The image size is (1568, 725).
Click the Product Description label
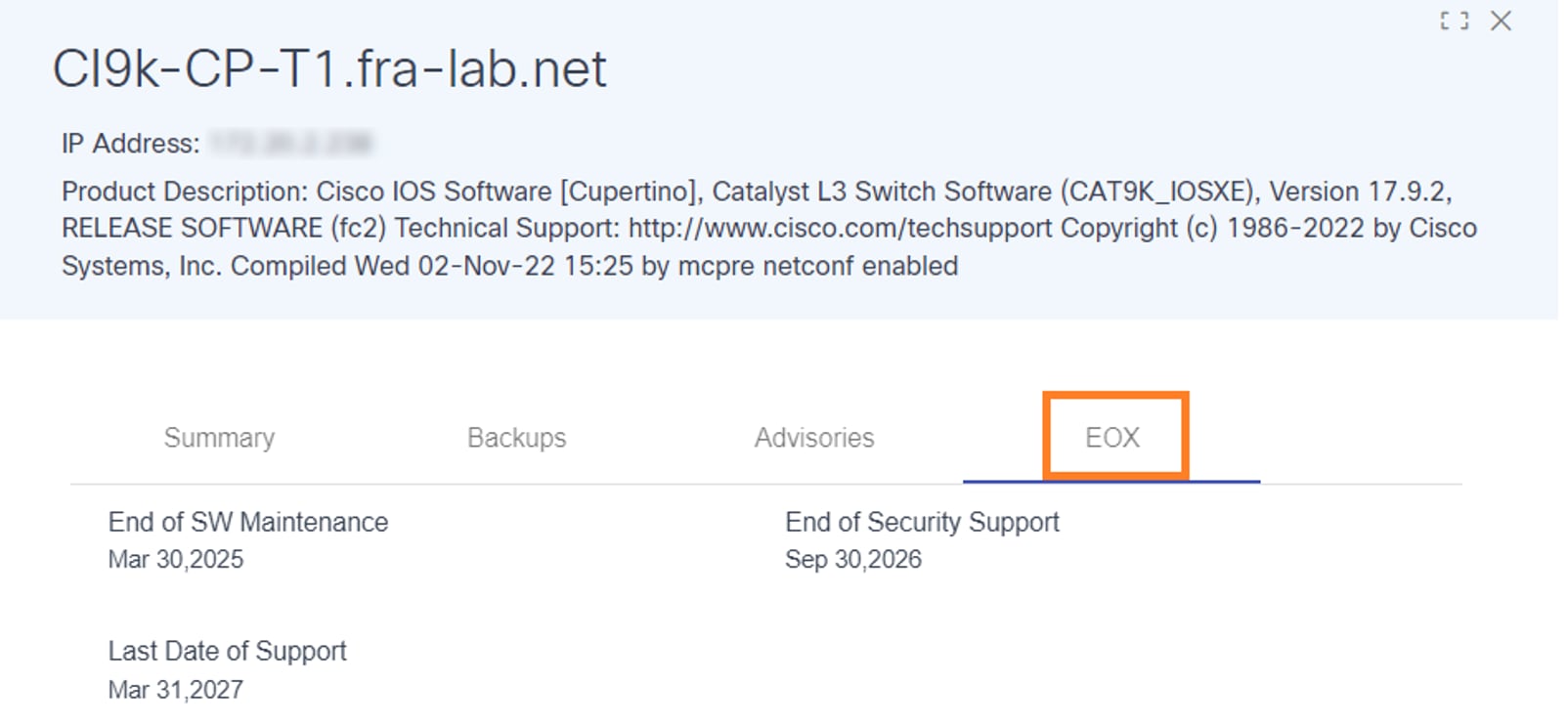184,192
